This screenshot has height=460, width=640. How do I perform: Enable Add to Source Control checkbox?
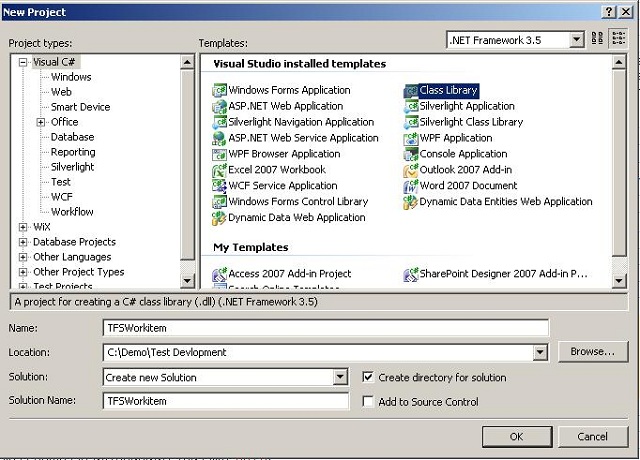[x=368, y=402]
